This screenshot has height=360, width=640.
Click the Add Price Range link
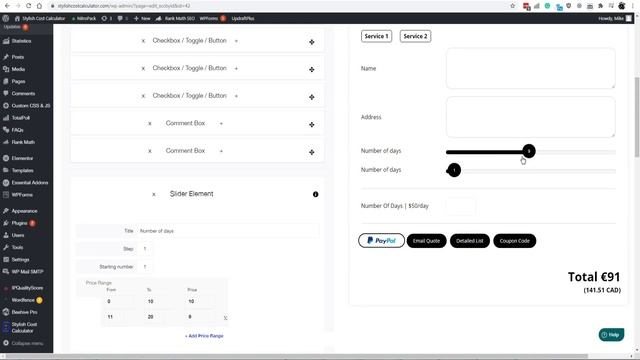pyautogui.click(x=204, y=336)
